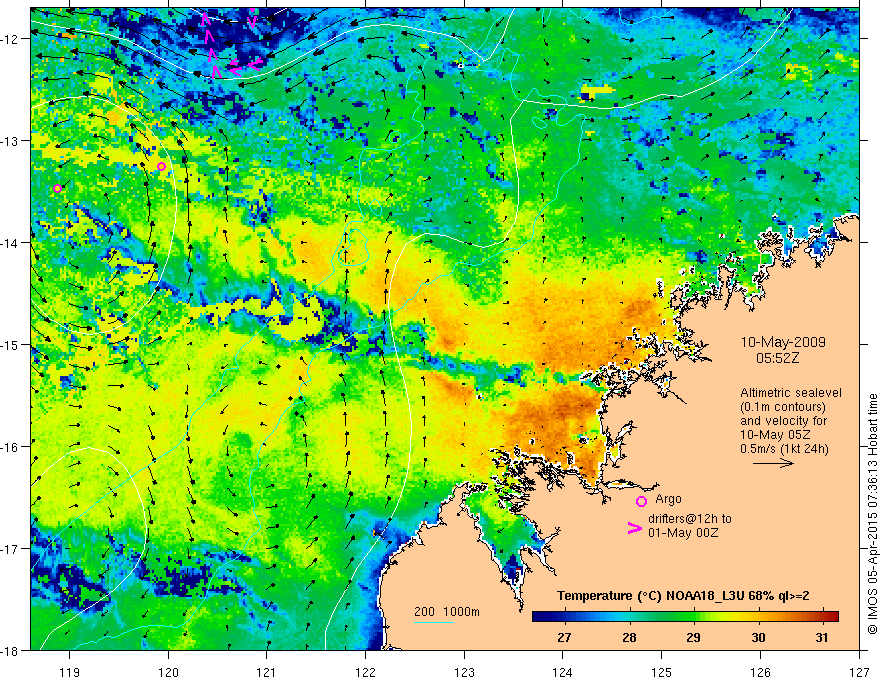The image size is (880, 680).
Task: Select the westernmost Argo float marker on map
Action: coord(57,189)
